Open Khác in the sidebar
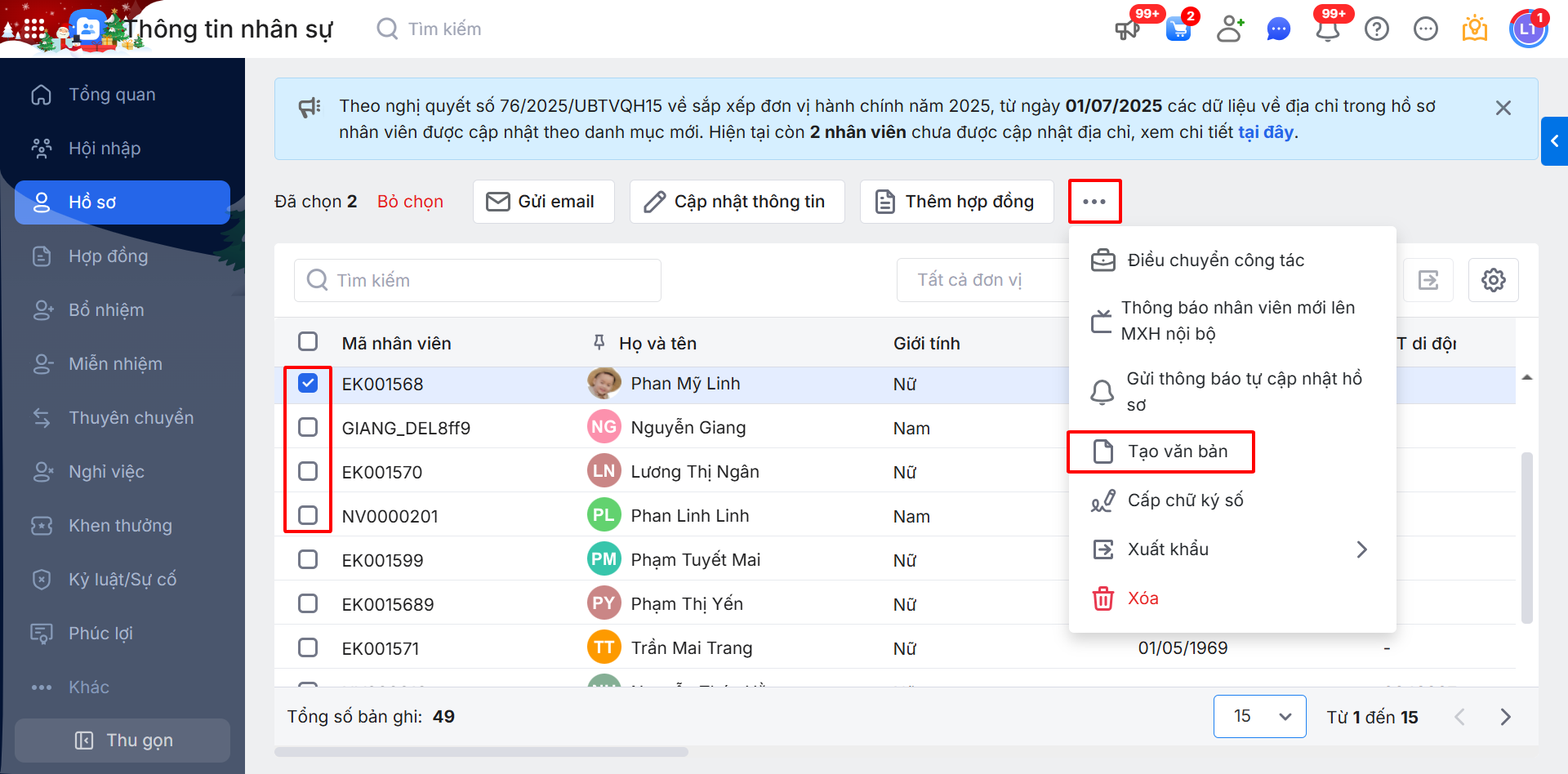The image size is (1568, 774). [122, 687]
